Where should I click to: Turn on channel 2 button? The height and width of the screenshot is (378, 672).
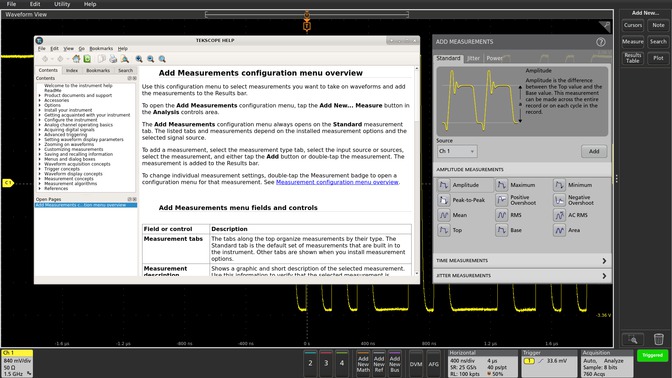coord(310,363)
